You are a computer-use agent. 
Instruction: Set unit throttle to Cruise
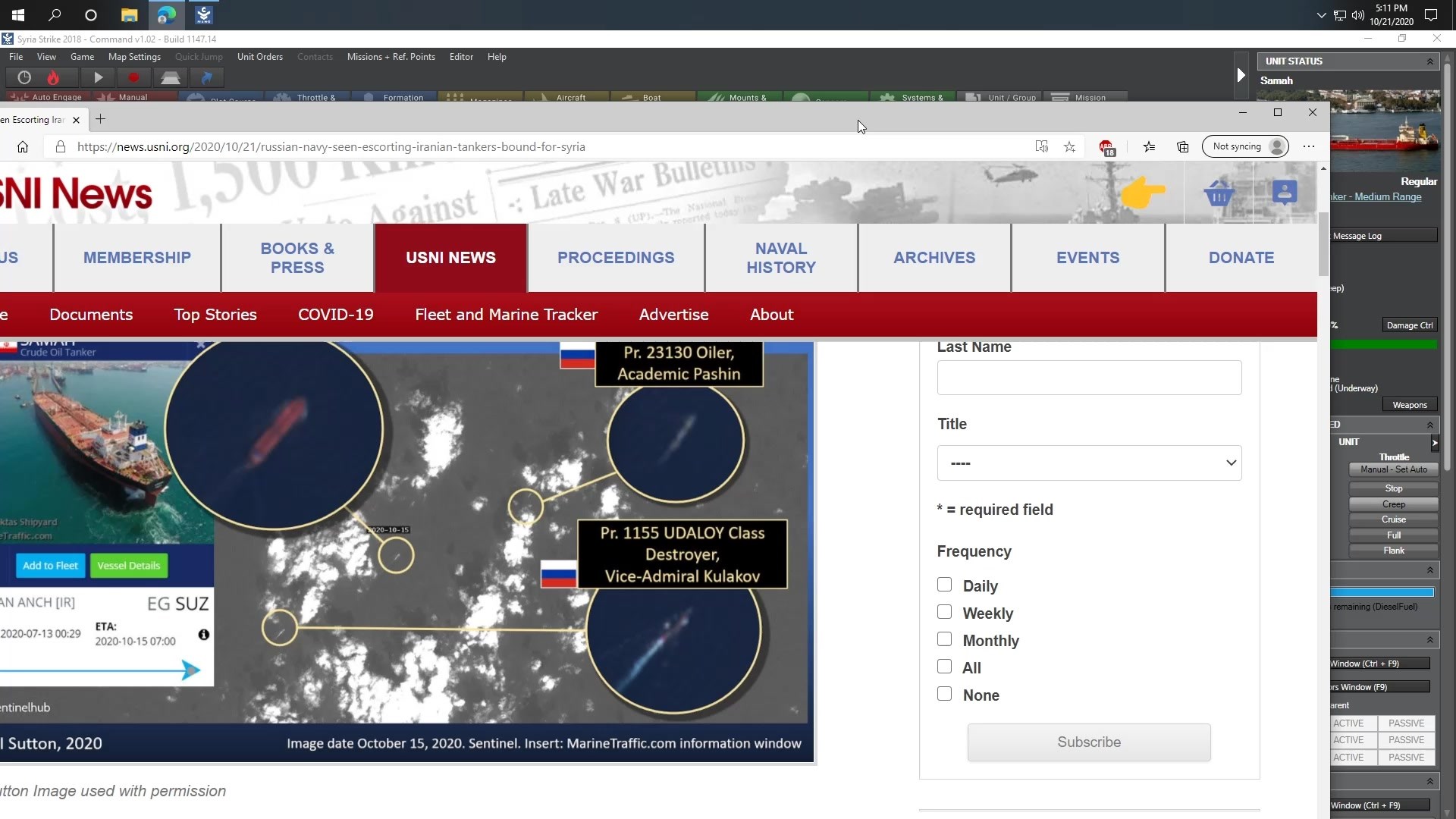1394,519
